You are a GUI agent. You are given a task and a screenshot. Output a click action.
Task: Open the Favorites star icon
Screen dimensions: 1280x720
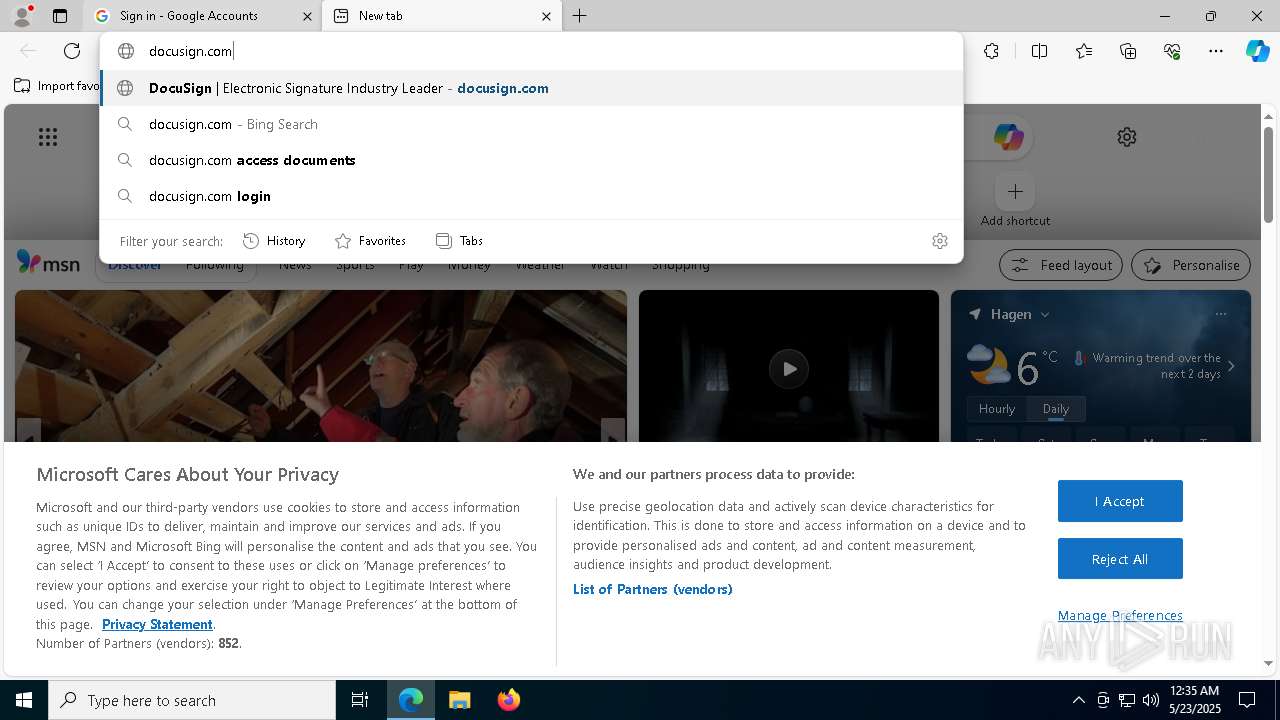[1084, 51]
